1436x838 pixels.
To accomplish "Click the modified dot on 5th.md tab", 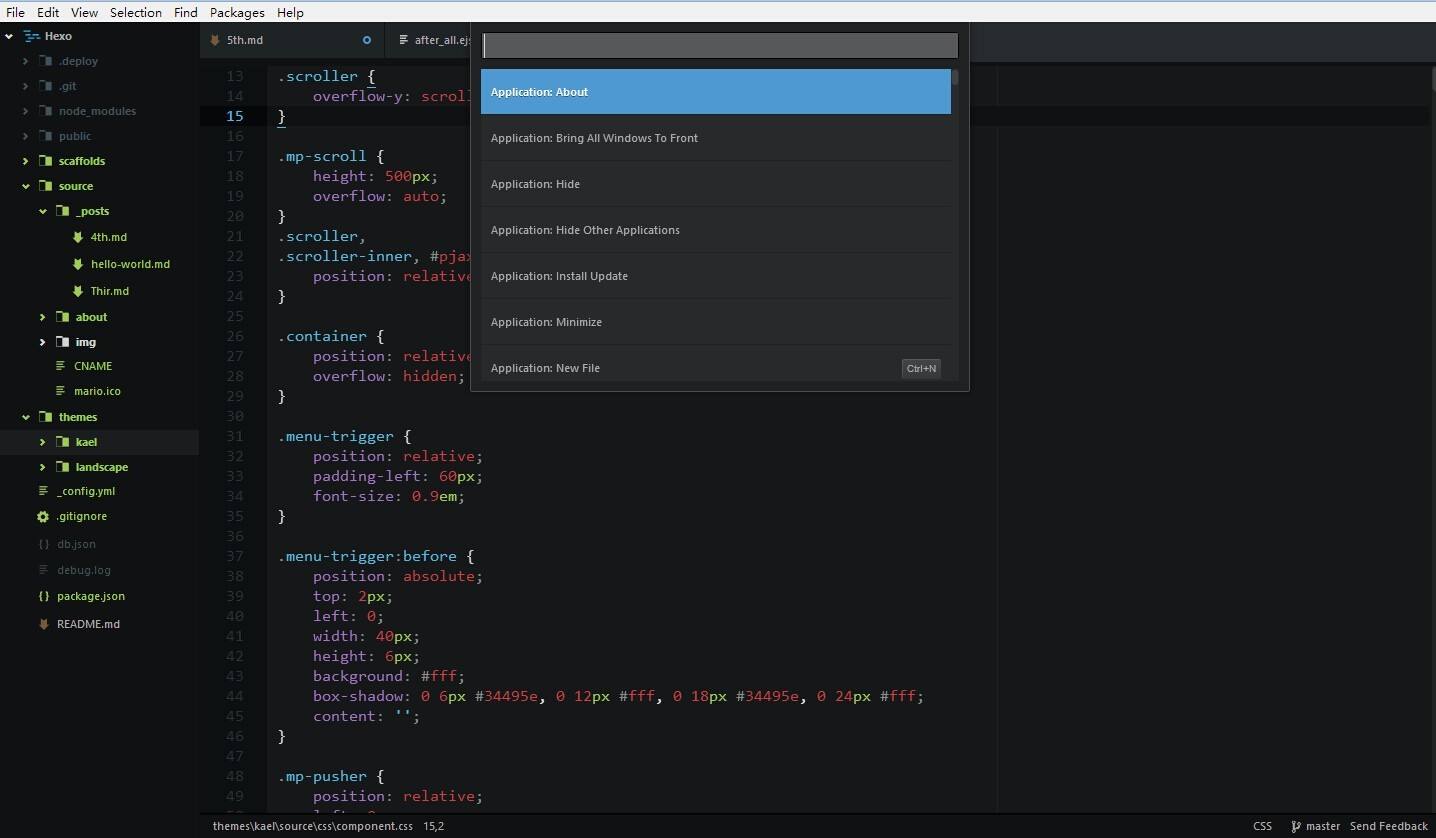I will pos(366,40).
